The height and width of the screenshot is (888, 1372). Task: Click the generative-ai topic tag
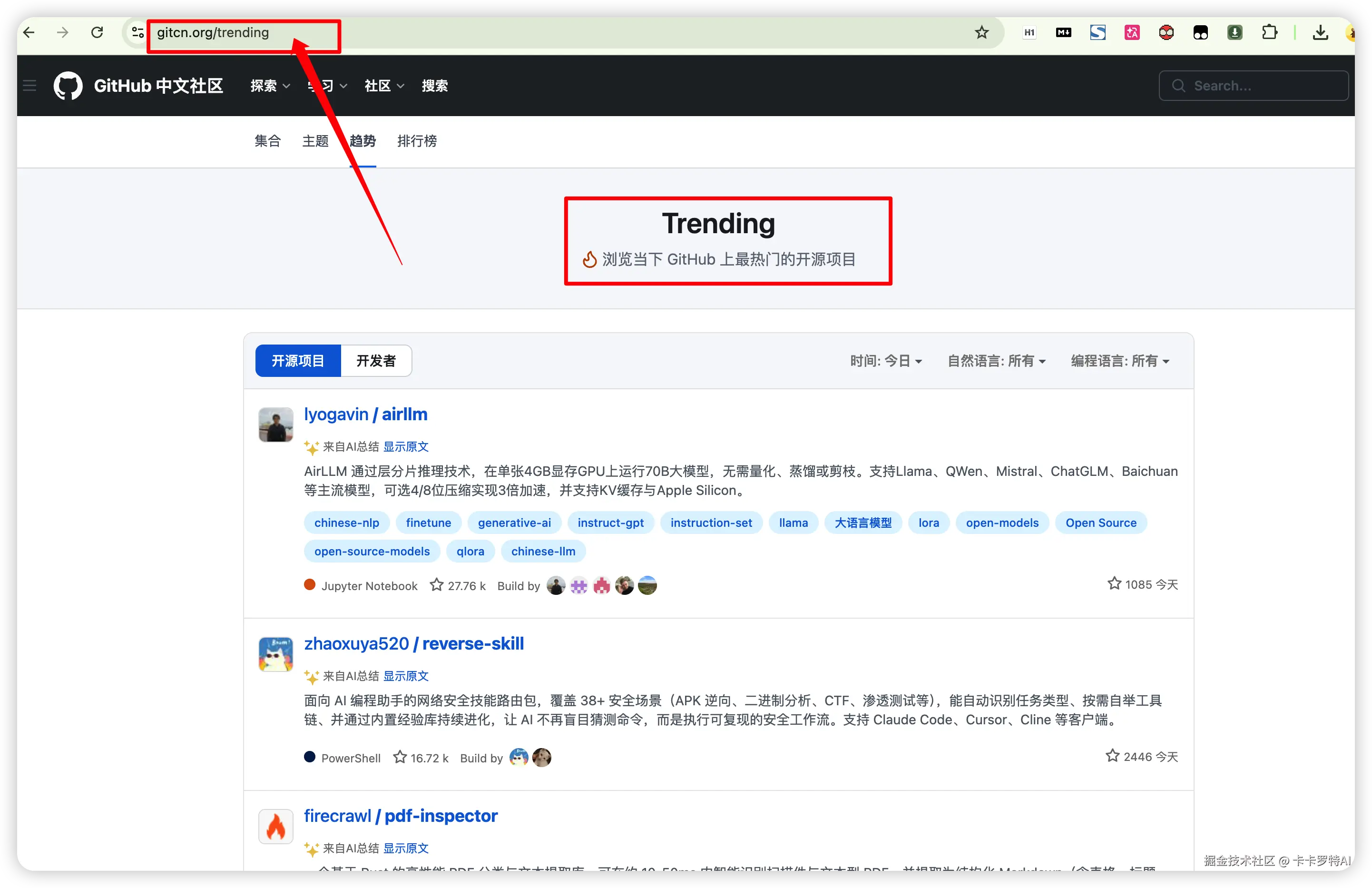click(x=514, y=523)
